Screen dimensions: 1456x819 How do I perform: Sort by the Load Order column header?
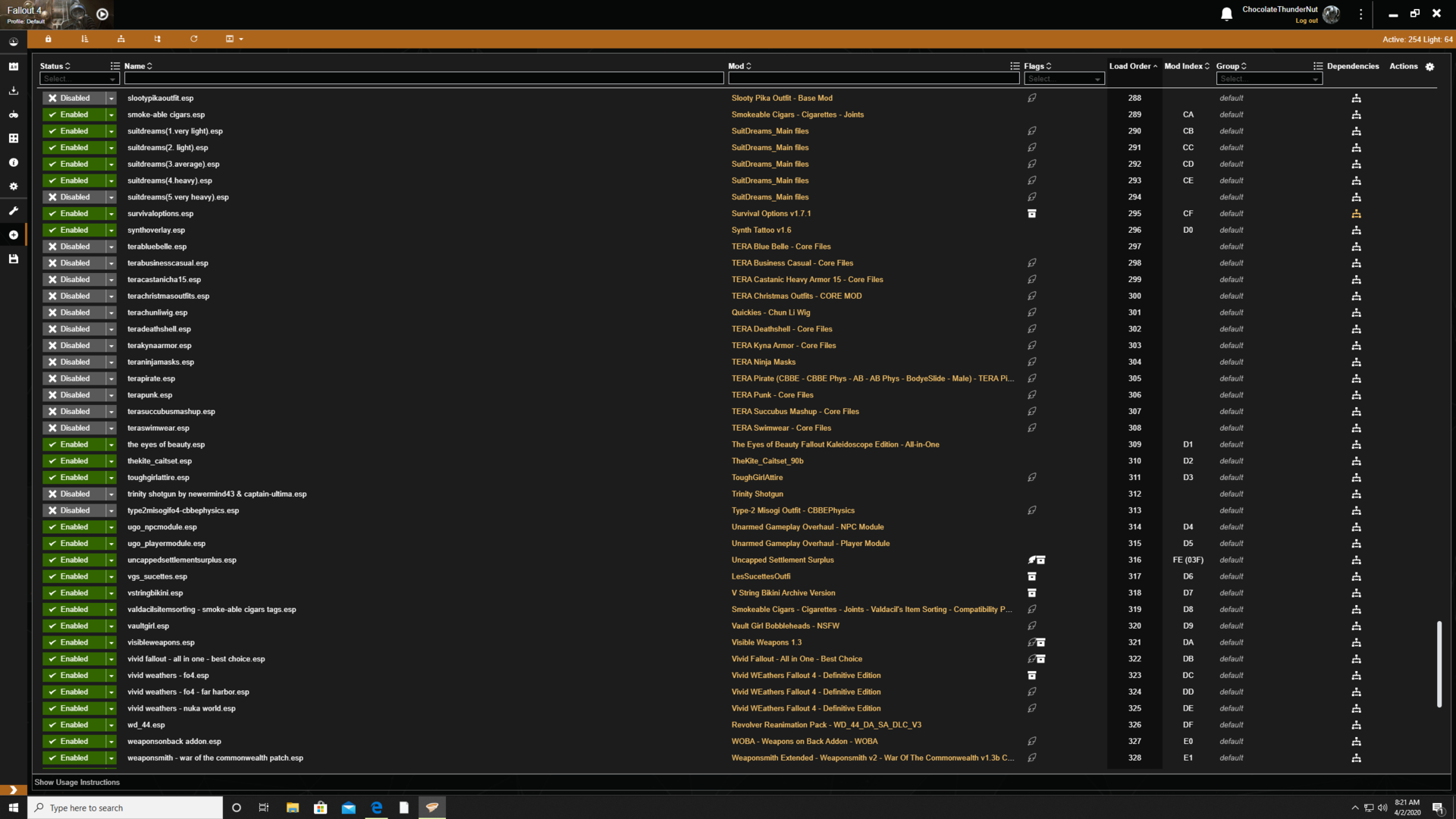coord(1133,67)
